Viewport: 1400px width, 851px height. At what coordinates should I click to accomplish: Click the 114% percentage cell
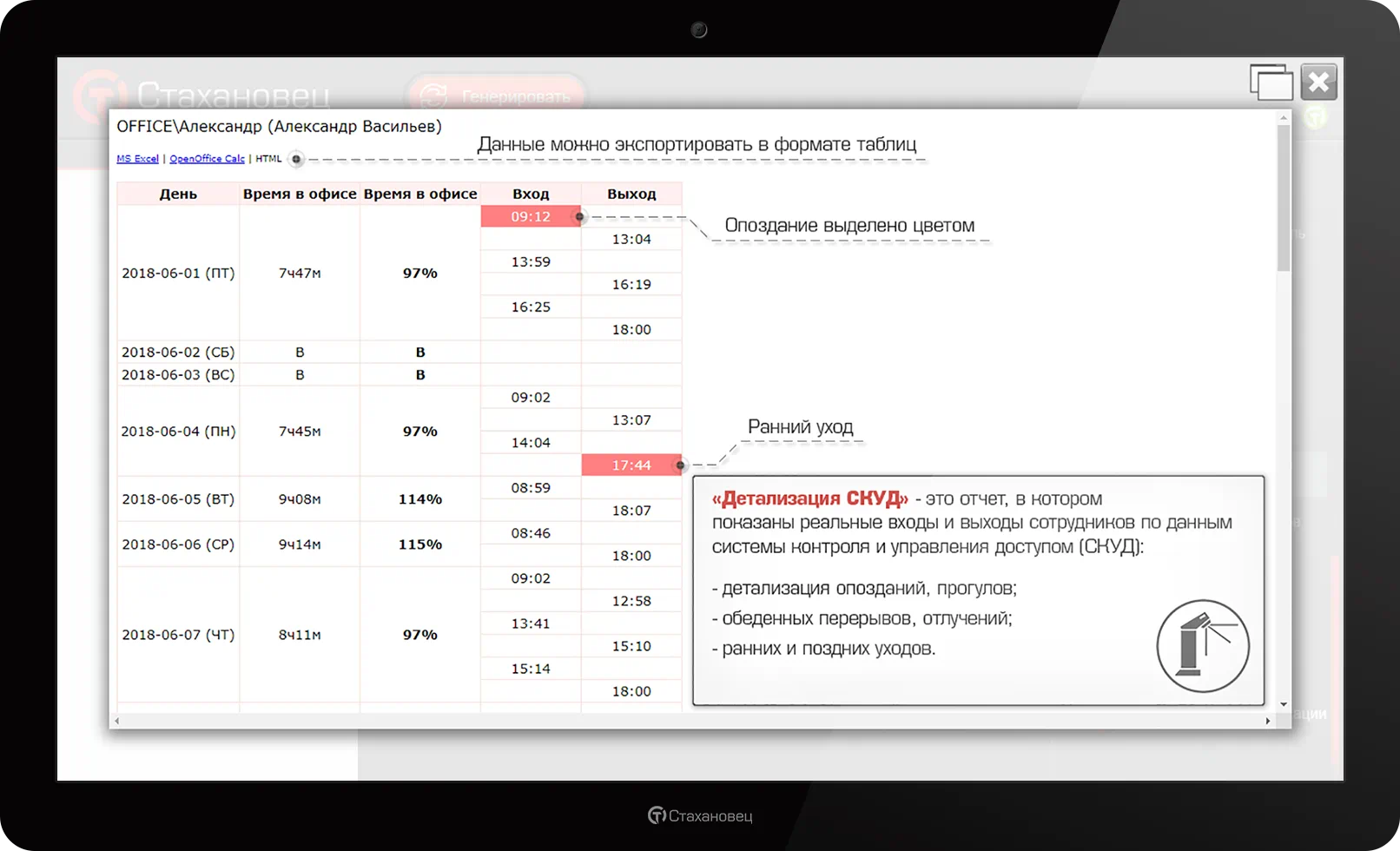point(420,499)
